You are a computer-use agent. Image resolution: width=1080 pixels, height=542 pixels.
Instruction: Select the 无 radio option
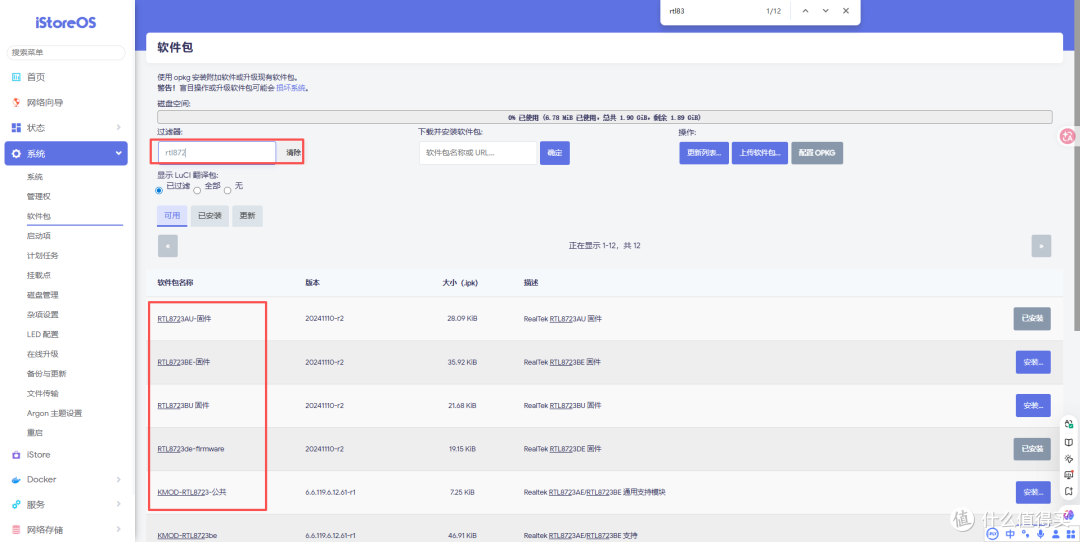pos(227,190)
